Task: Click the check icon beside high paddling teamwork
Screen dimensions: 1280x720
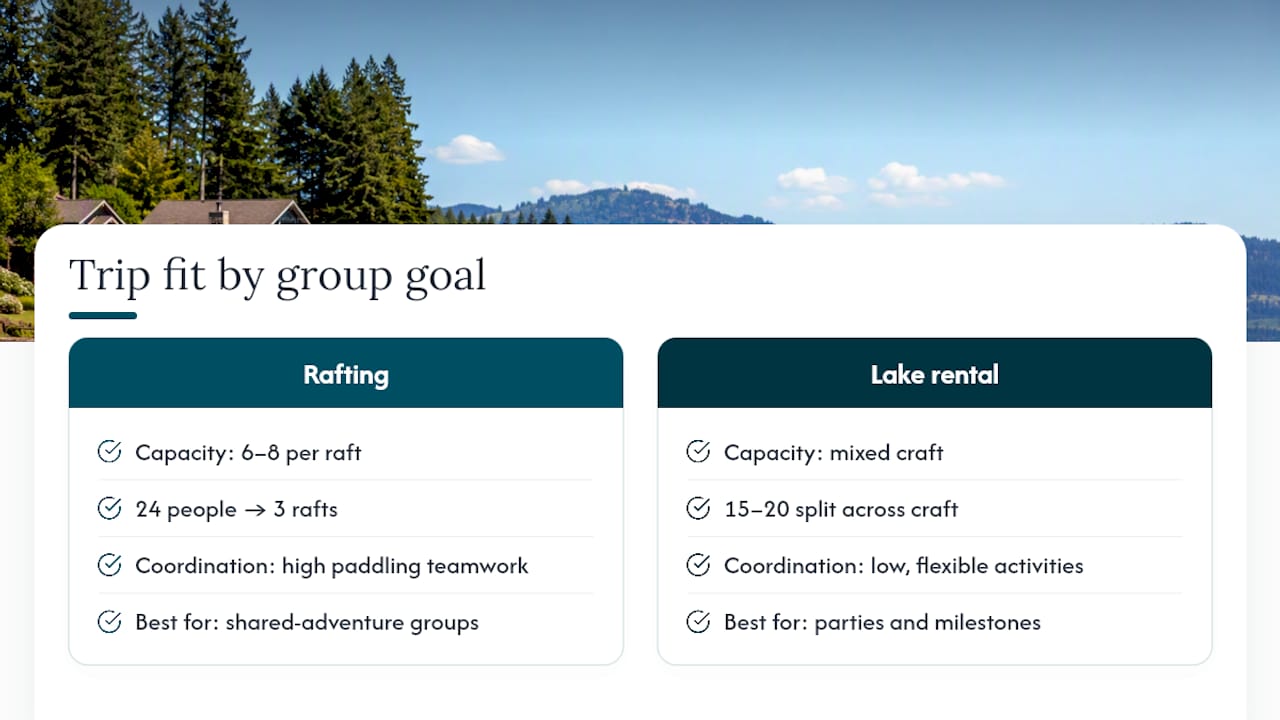Action: point(109,565)
